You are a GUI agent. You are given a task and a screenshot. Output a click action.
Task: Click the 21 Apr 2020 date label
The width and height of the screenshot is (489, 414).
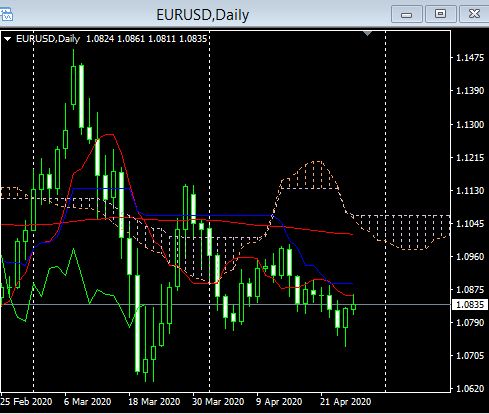pos(346,401)
